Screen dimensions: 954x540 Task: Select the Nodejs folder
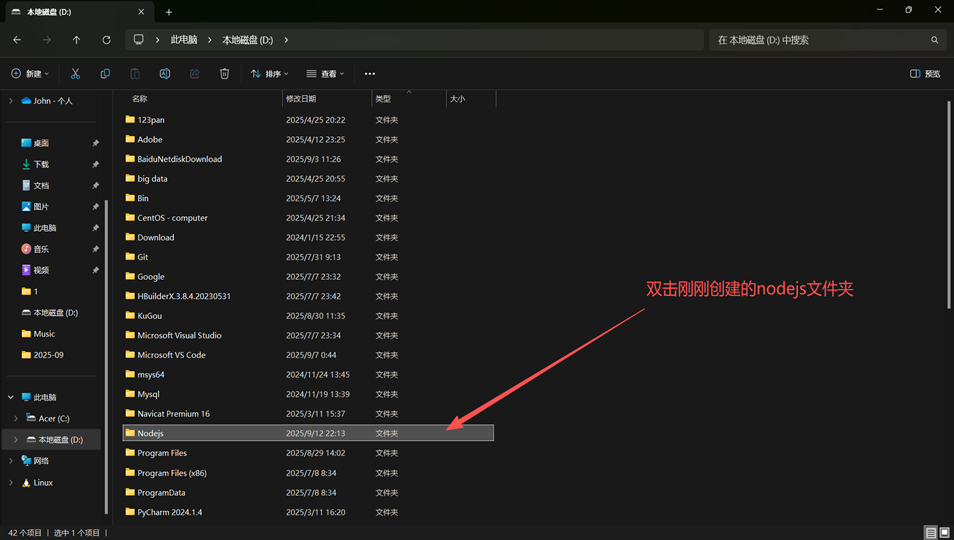pyautogui.click(x=308, y=433)
